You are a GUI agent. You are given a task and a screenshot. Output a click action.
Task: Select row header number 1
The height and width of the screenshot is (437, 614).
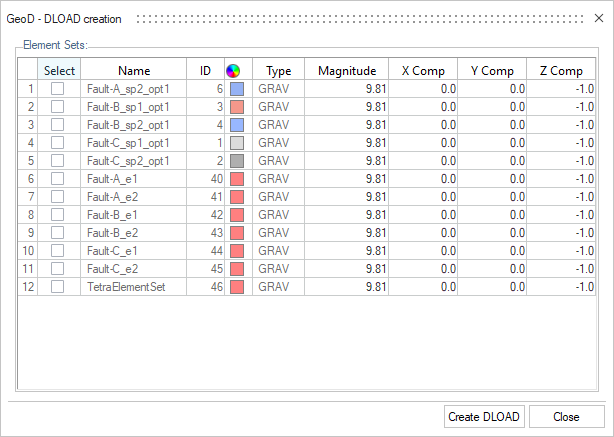tap(28, 89)
